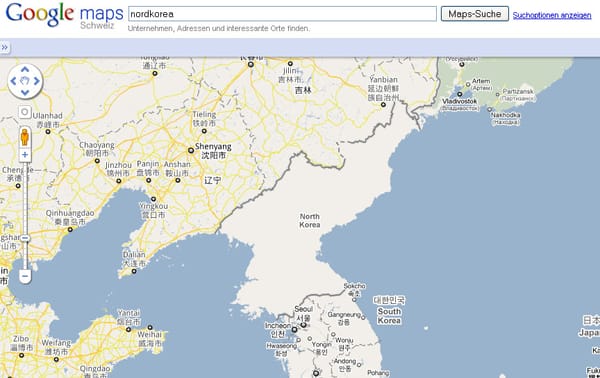Expand the side panel with double chevron
Screen dimensions: 600x378
[5, 47]
